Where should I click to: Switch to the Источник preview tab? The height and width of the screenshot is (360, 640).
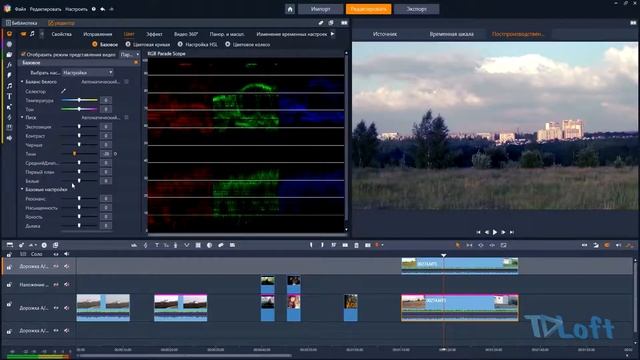coord(385,34)
